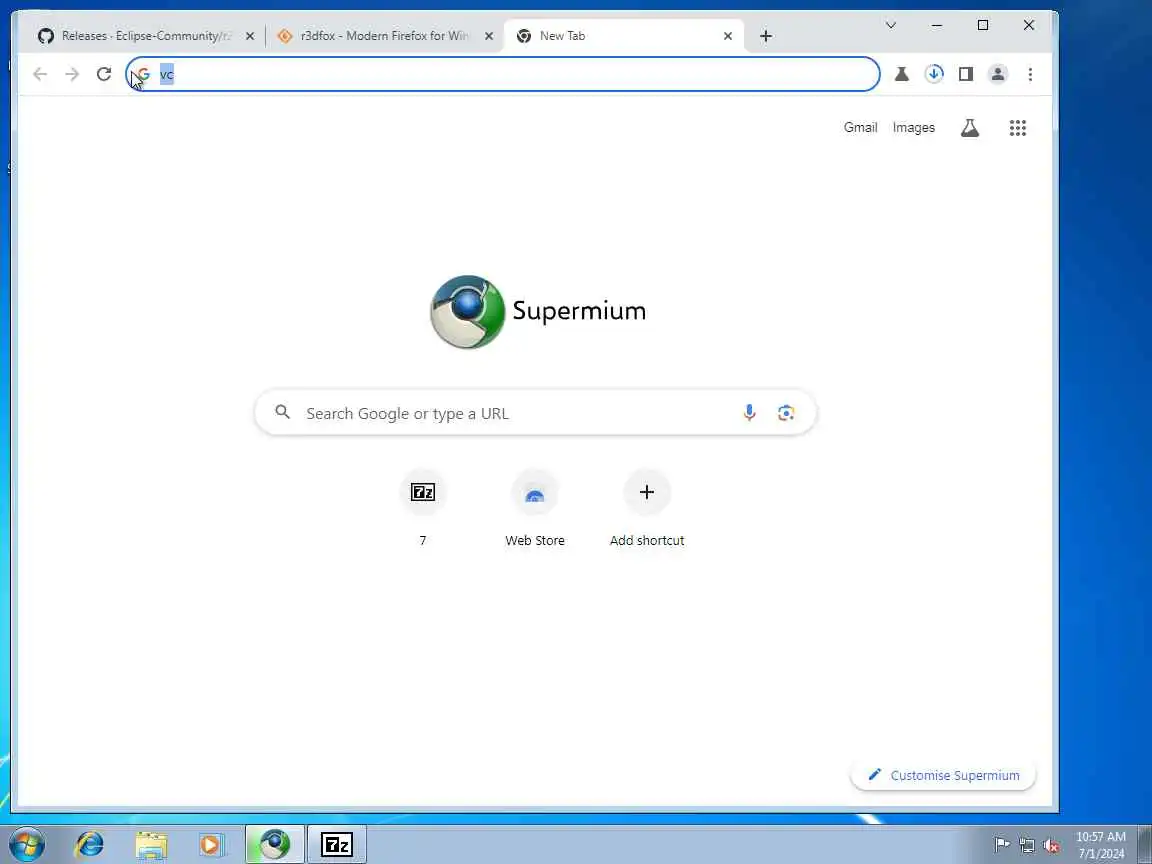Viewport: 1152px width, 864px height.
Task: Toggle the side panel icon
Action: point(965,74)
